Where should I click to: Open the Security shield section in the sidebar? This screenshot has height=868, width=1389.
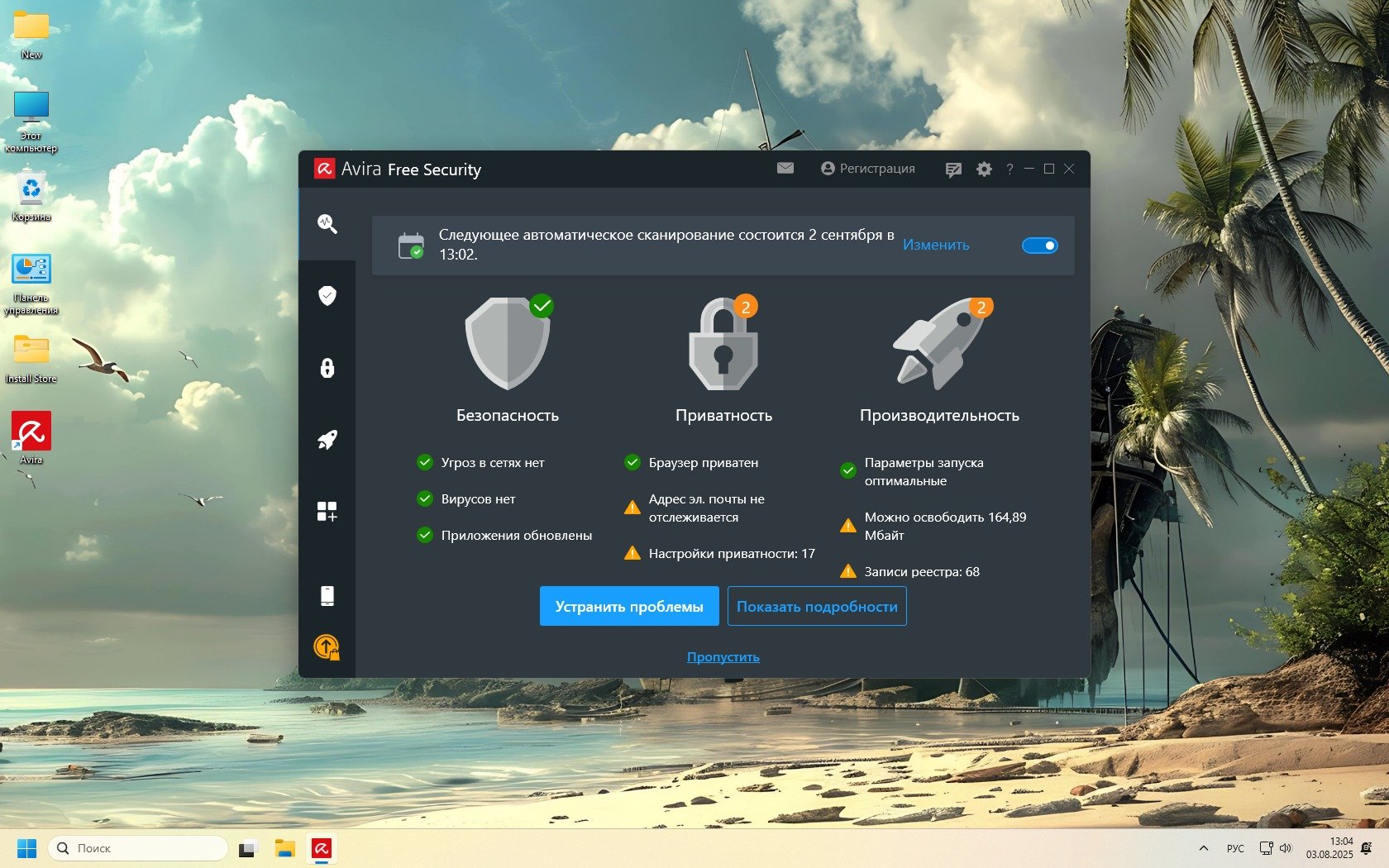[327, 296]
